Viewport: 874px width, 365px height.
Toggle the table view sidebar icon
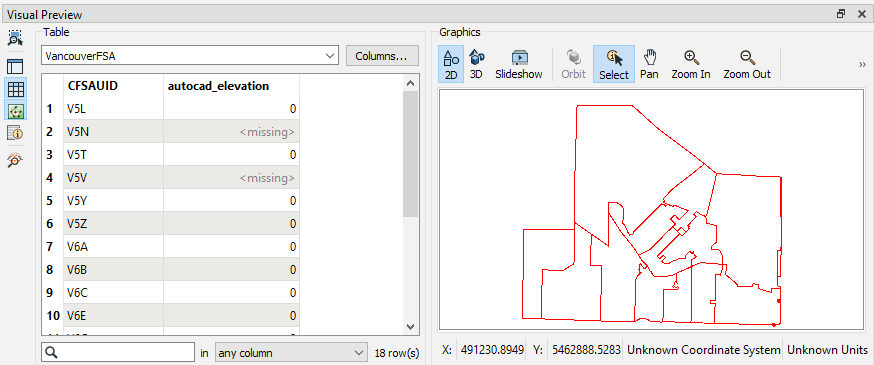point(15,88)
